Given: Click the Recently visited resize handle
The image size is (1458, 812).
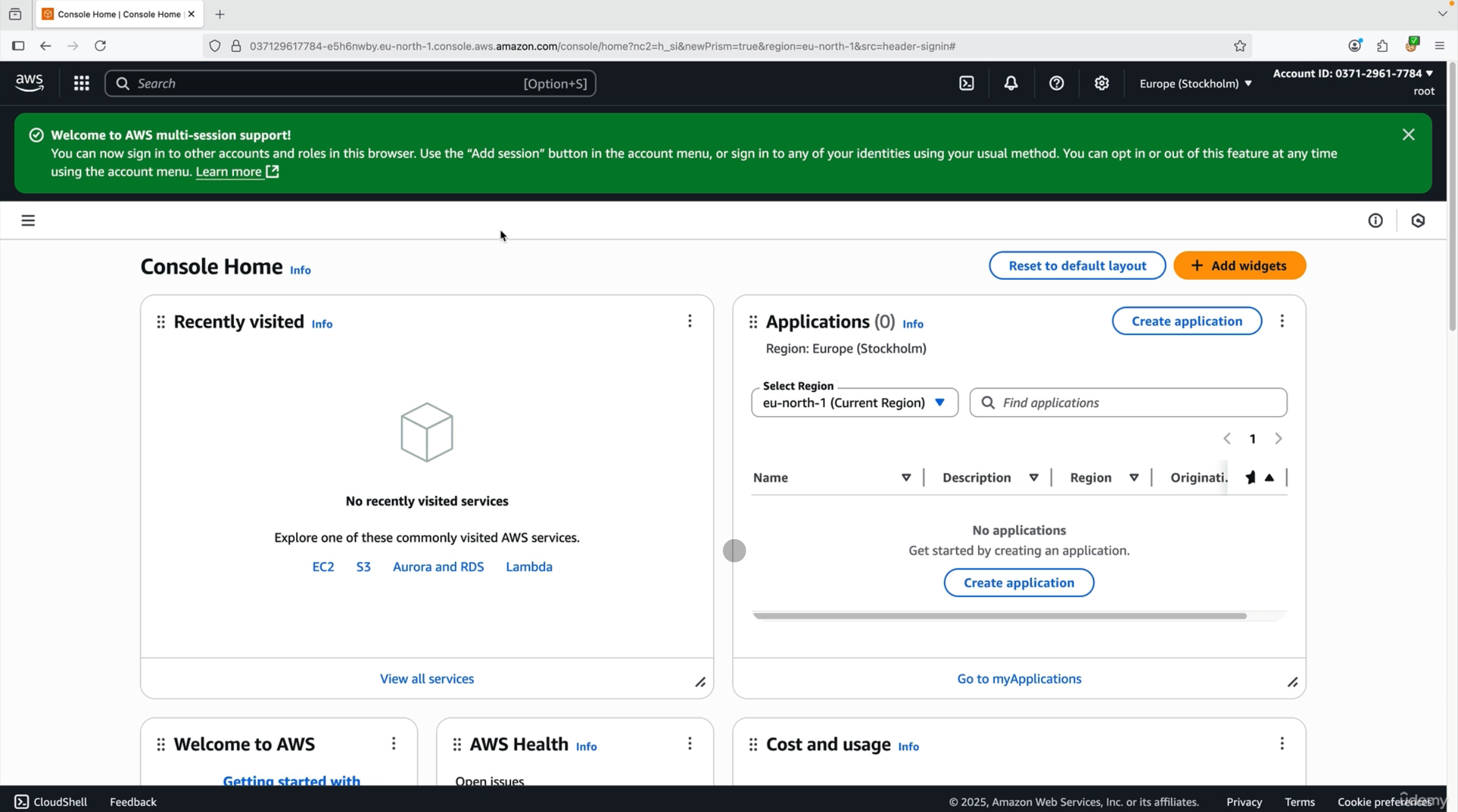Looking at the screenshot, I should (x=700, y=682).
